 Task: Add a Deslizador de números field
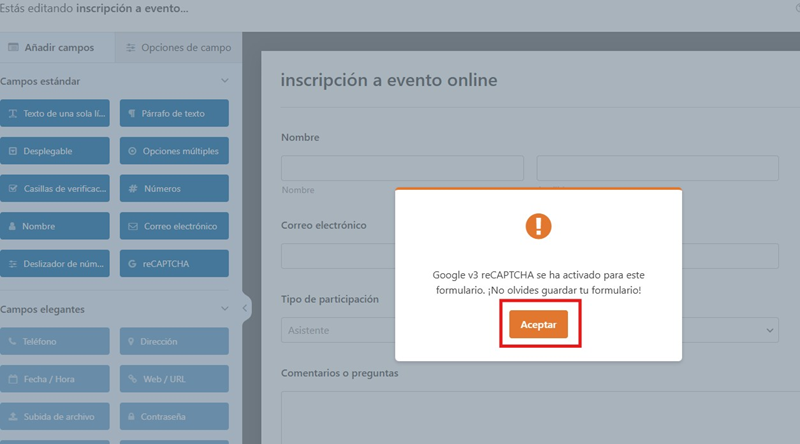(x=55, y=263)
